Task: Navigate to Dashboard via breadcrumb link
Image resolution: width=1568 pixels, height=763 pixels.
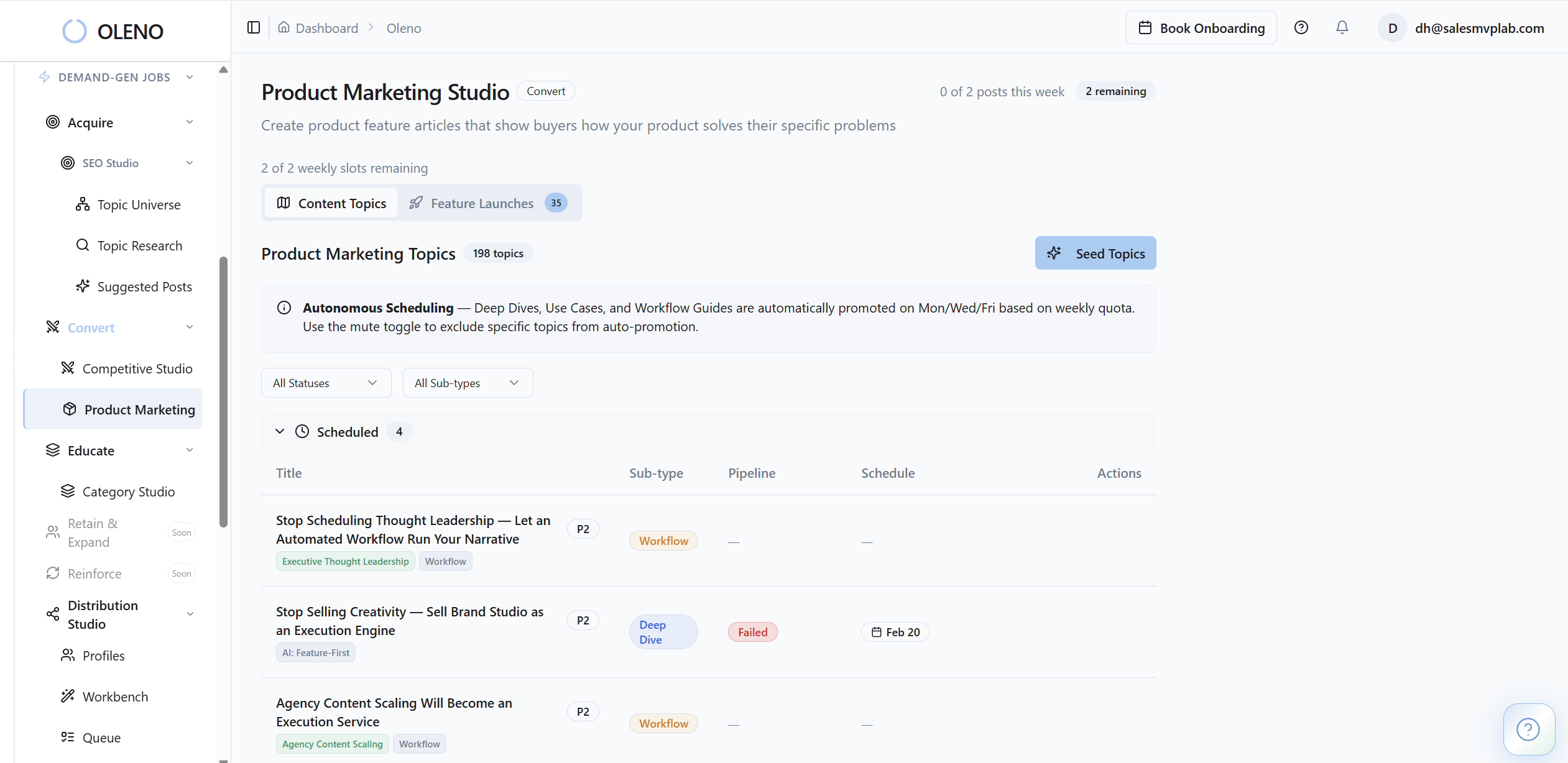Action: tap(327, 28)
